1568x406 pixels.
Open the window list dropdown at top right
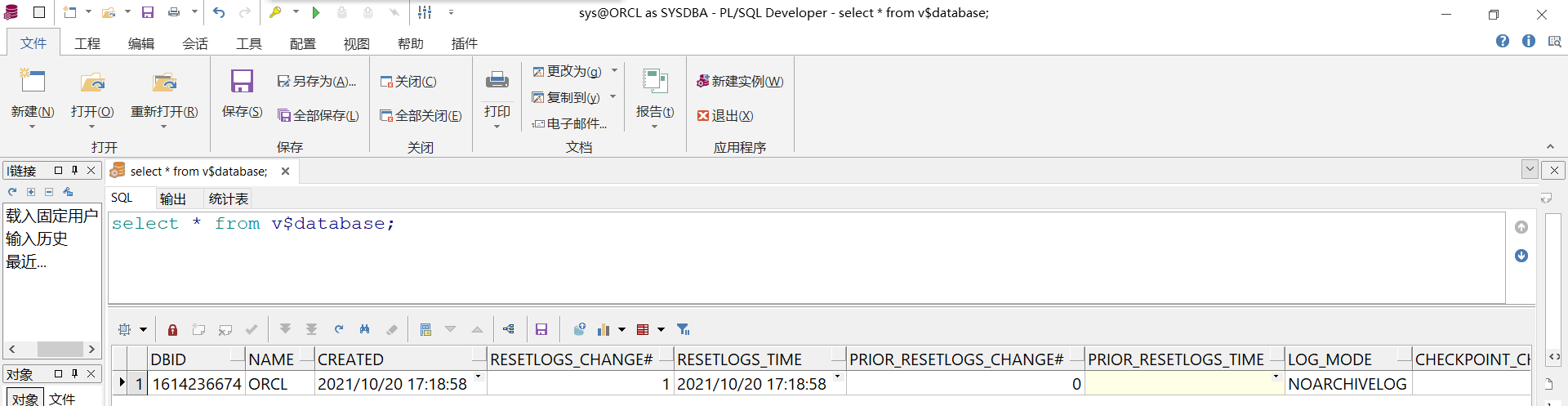[1530, 170]
